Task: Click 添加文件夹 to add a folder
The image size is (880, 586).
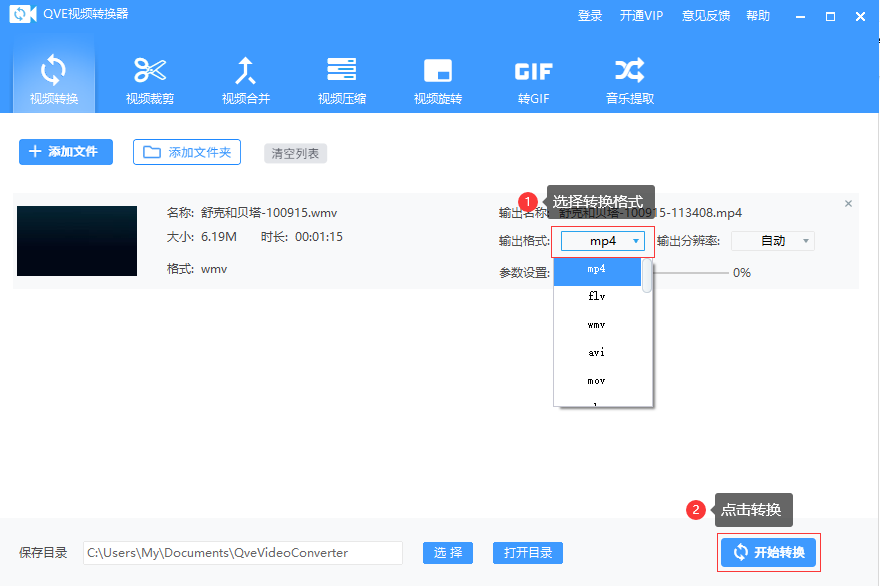Action: [187, 152]
